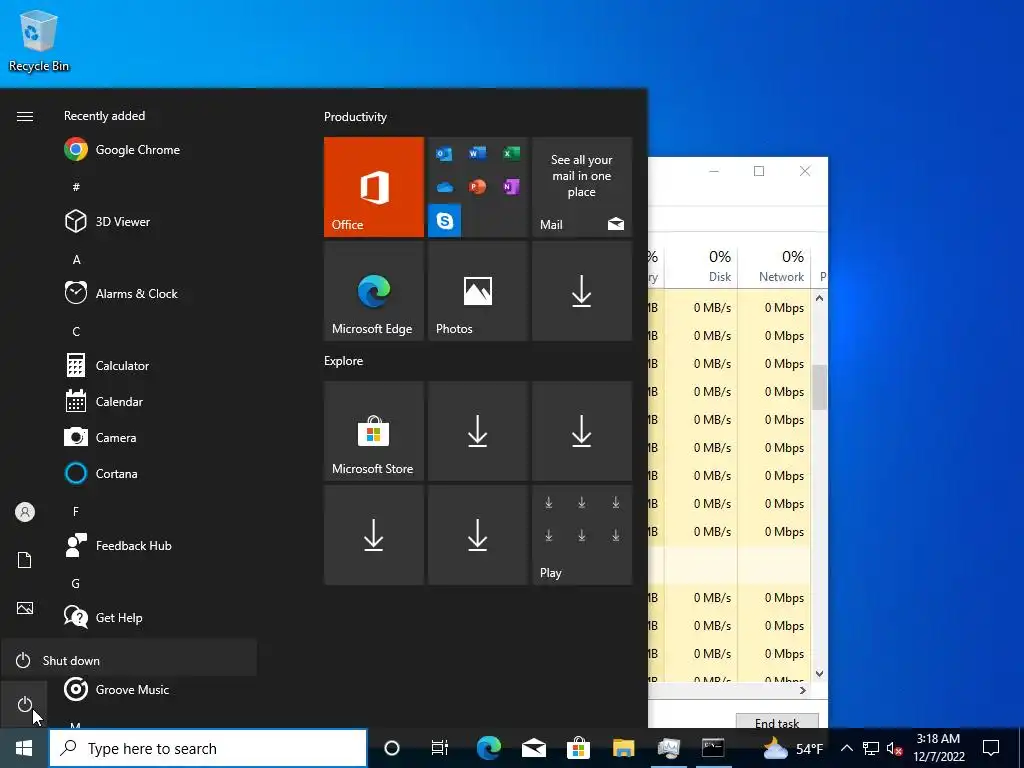This screenshot has width=1024, height=768.
Task: Jump to letter A section header
Action: coord(76,259)
